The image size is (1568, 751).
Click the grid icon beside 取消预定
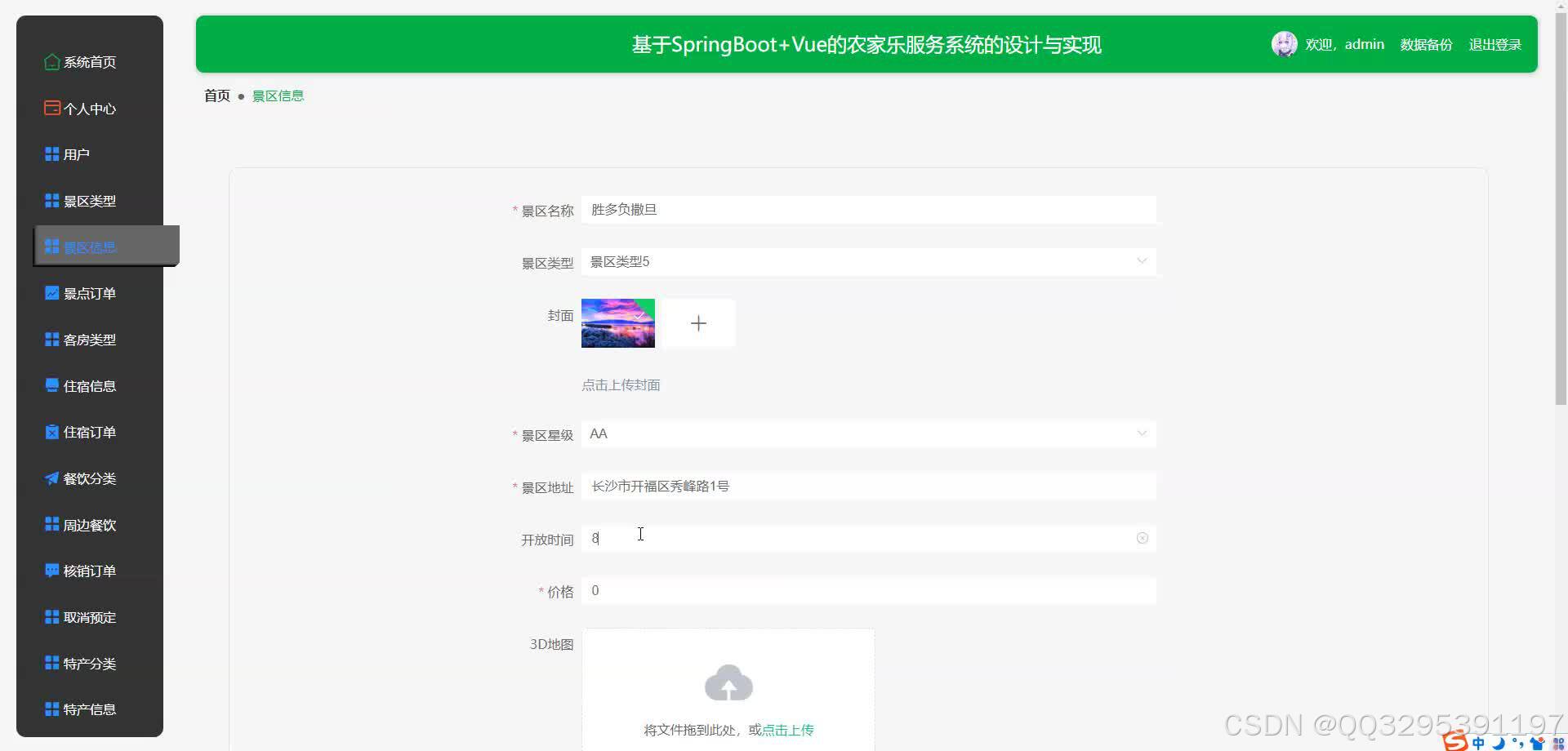(51, 617)
